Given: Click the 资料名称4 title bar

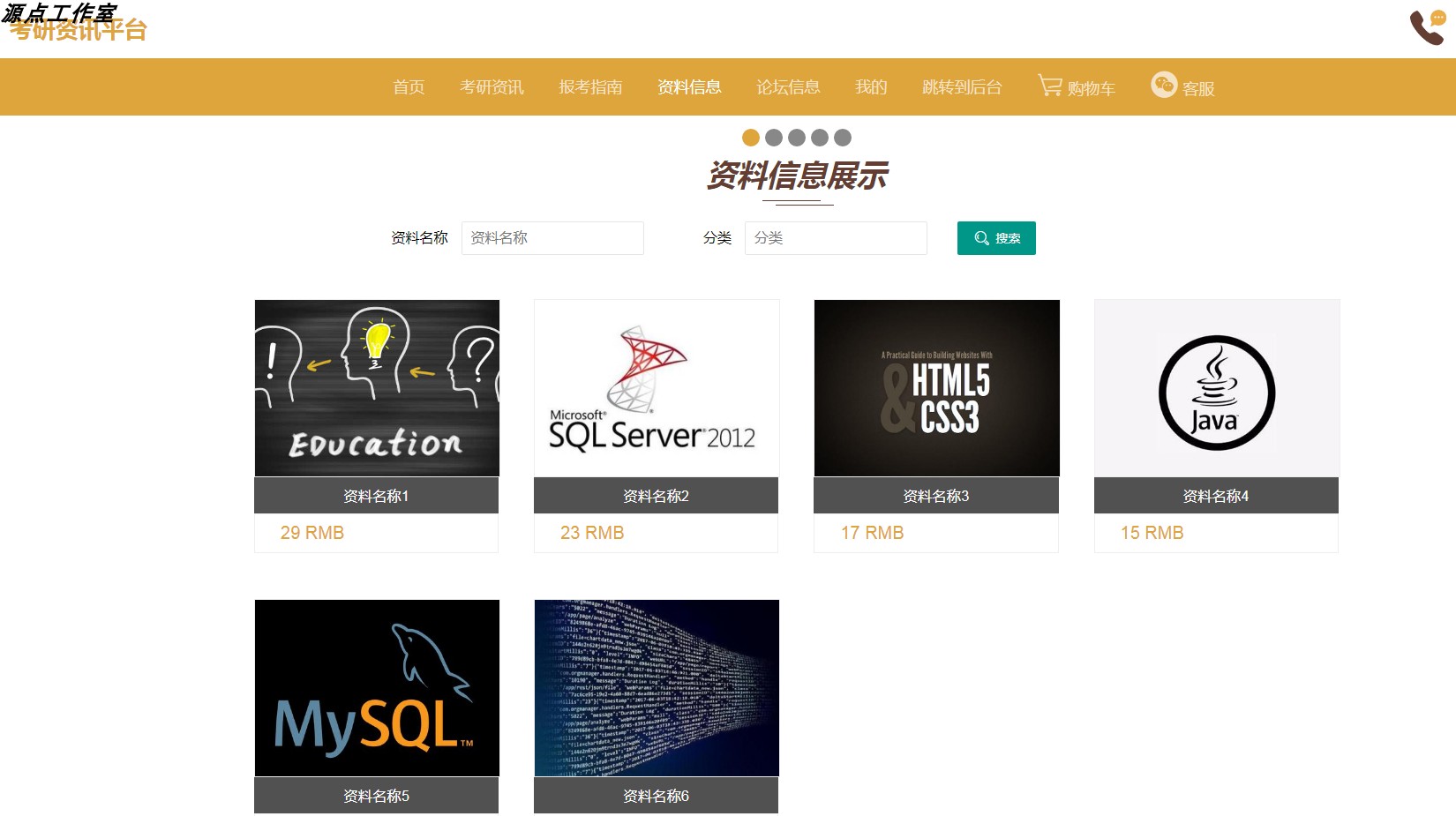Looking at the screenshot, I should click(1216, 496).
